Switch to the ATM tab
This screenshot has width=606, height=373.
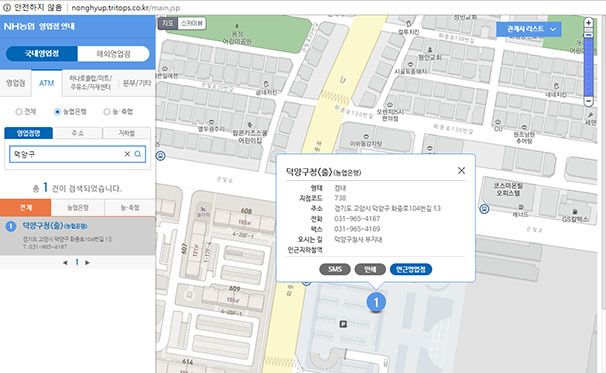(x=46, y=83)
